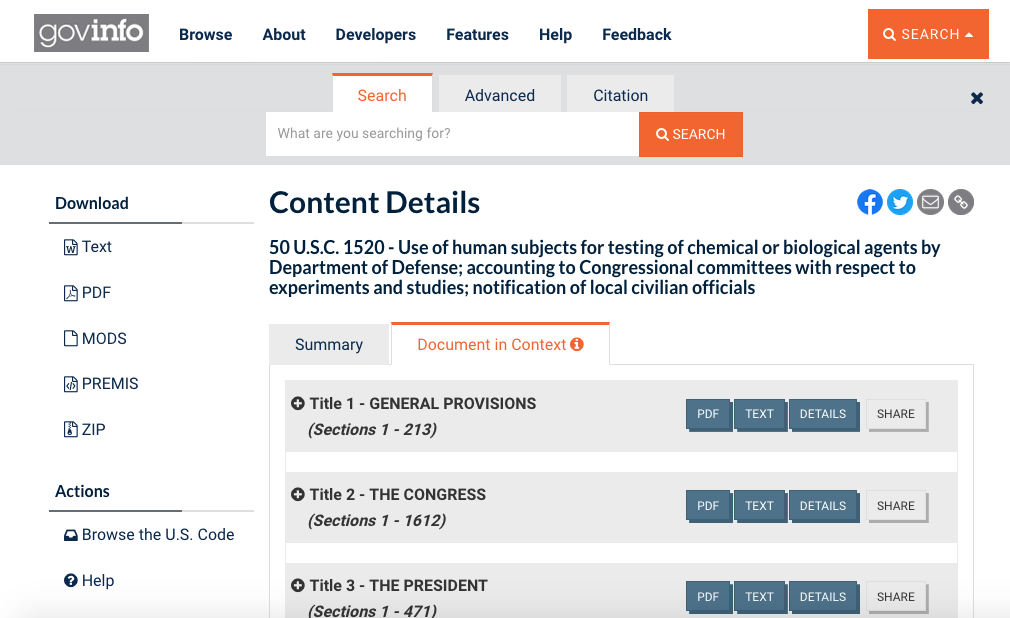This screenshot has width=1010, height=618.
Task: Click the search query input field
Action: (x=452, y=134)
